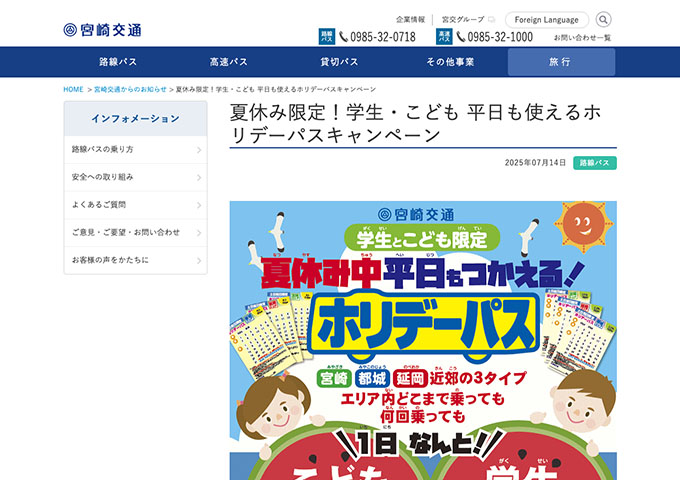Open the search magnifier icon

click(603, 20)
